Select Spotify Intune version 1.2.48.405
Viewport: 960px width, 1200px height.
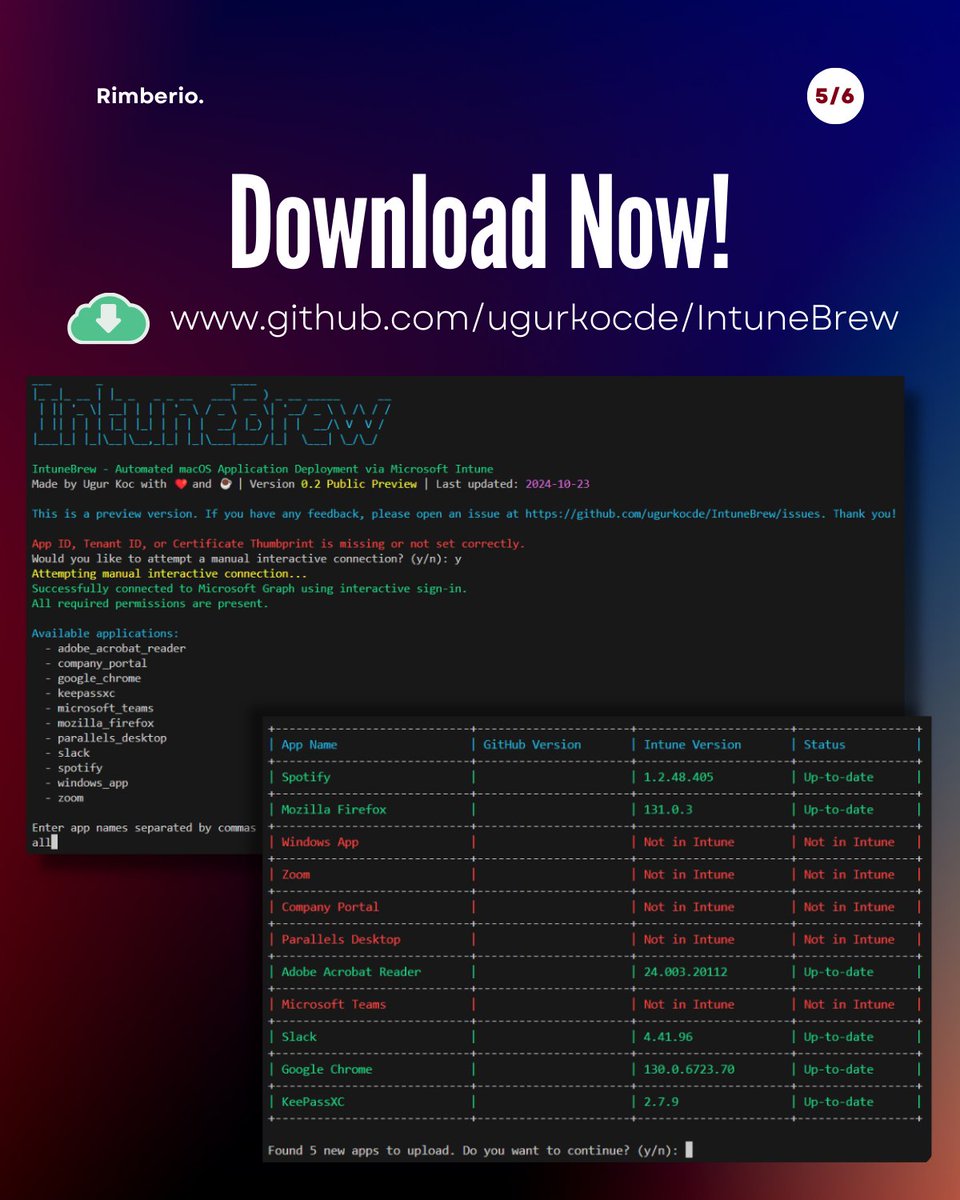click(680, 777)
